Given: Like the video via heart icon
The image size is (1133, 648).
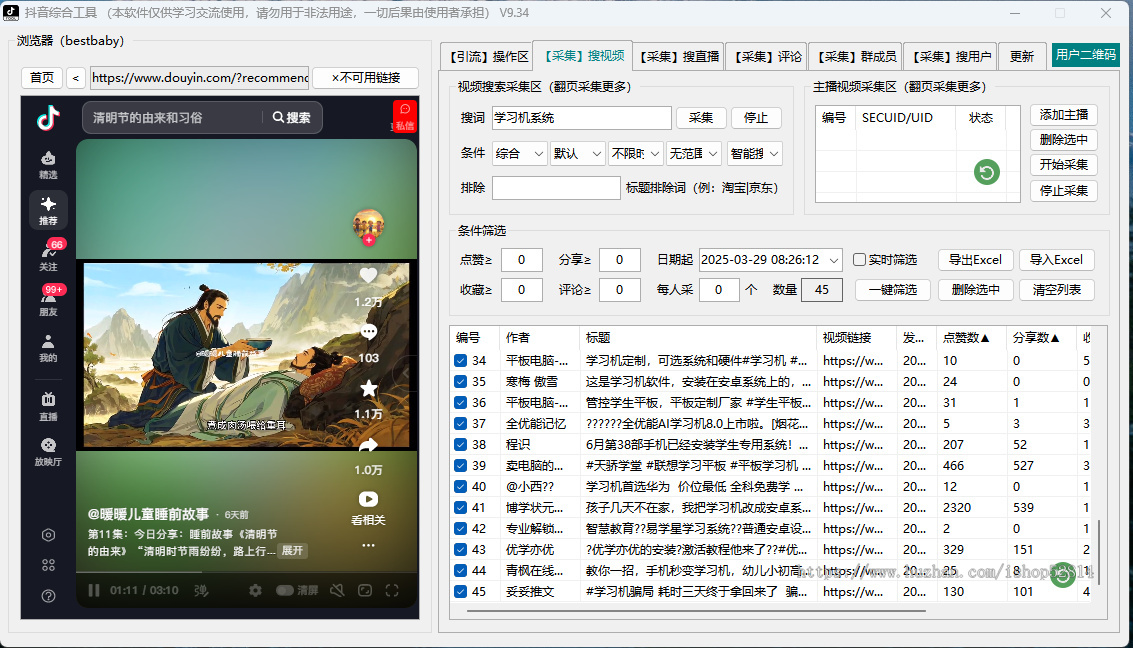Looking at the screenshot, I should tap(369, 275).
